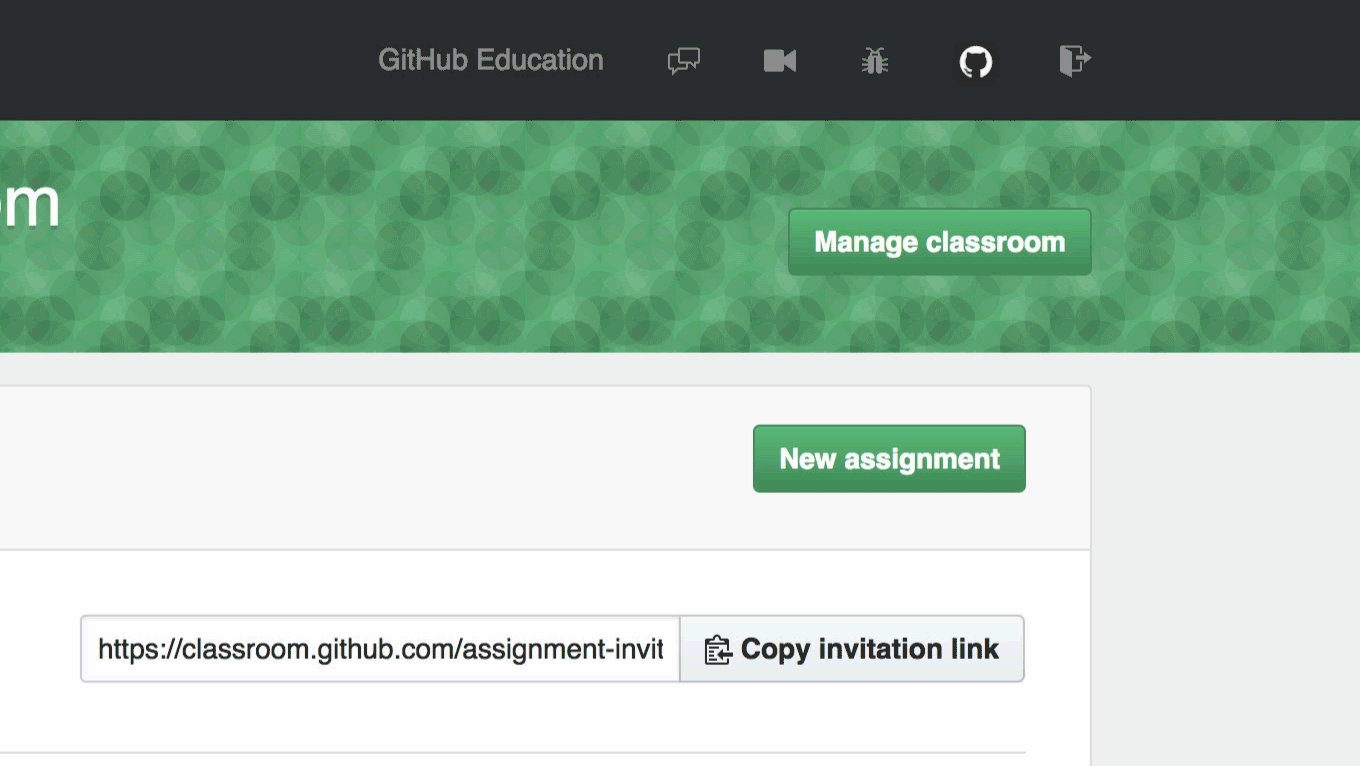Open the GitHub Octocat logo icon
This screenshot has width=1360, height=766.
976,62
